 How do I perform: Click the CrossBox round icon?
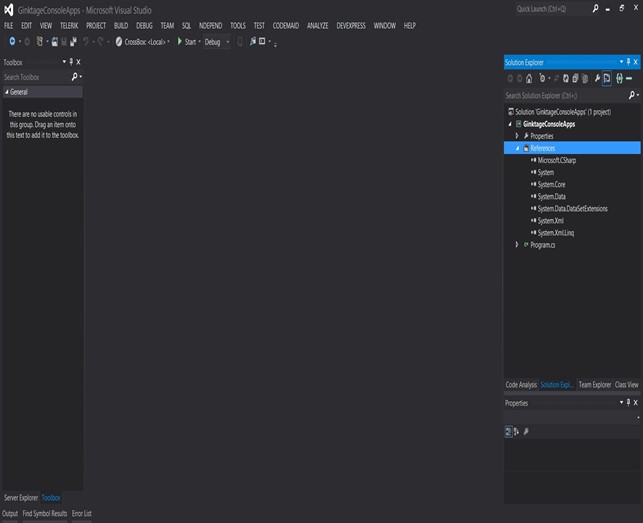(119, 41)
